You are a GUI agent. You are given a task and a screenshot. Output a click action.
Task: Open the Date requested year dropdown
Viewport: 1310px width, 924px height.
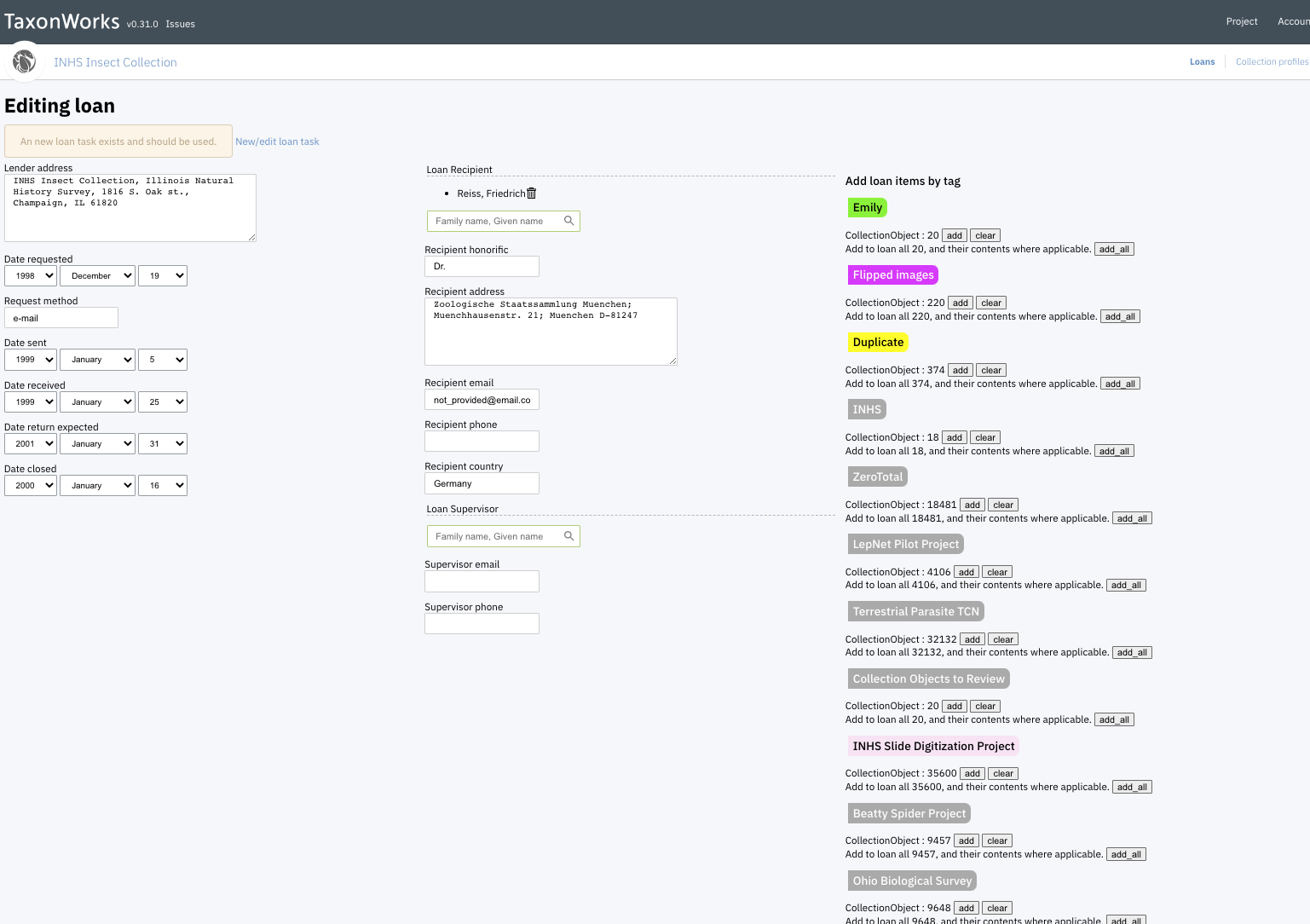pos(30,275)
